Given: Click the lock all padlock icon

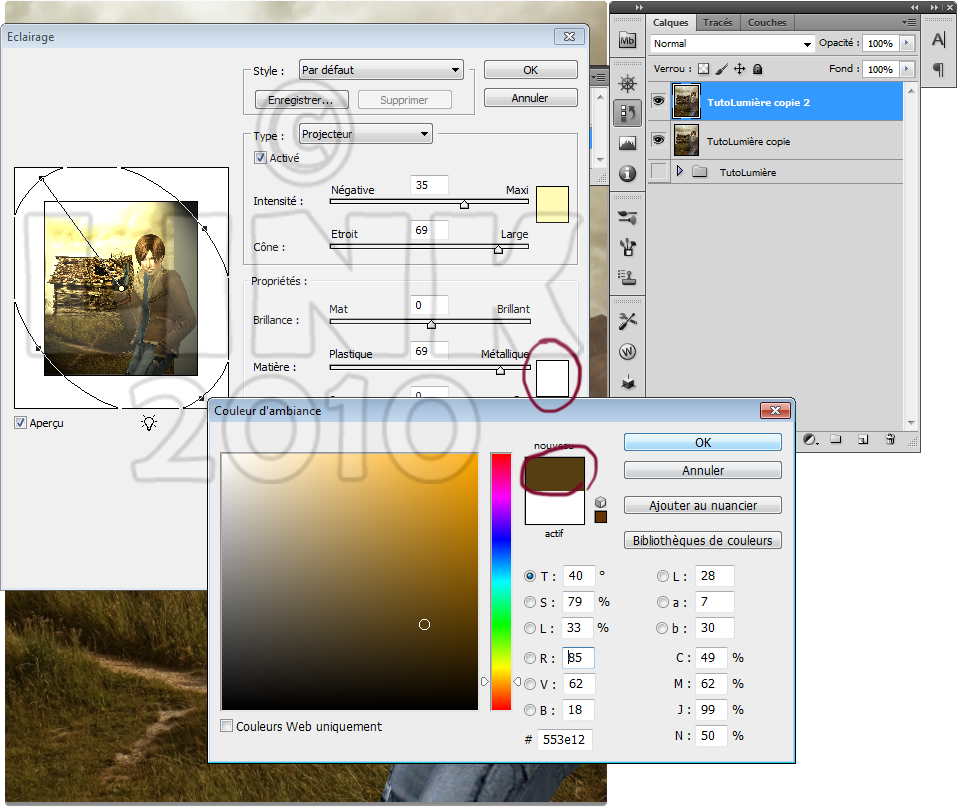Looking at the screenshot, I should click(758, 69).
